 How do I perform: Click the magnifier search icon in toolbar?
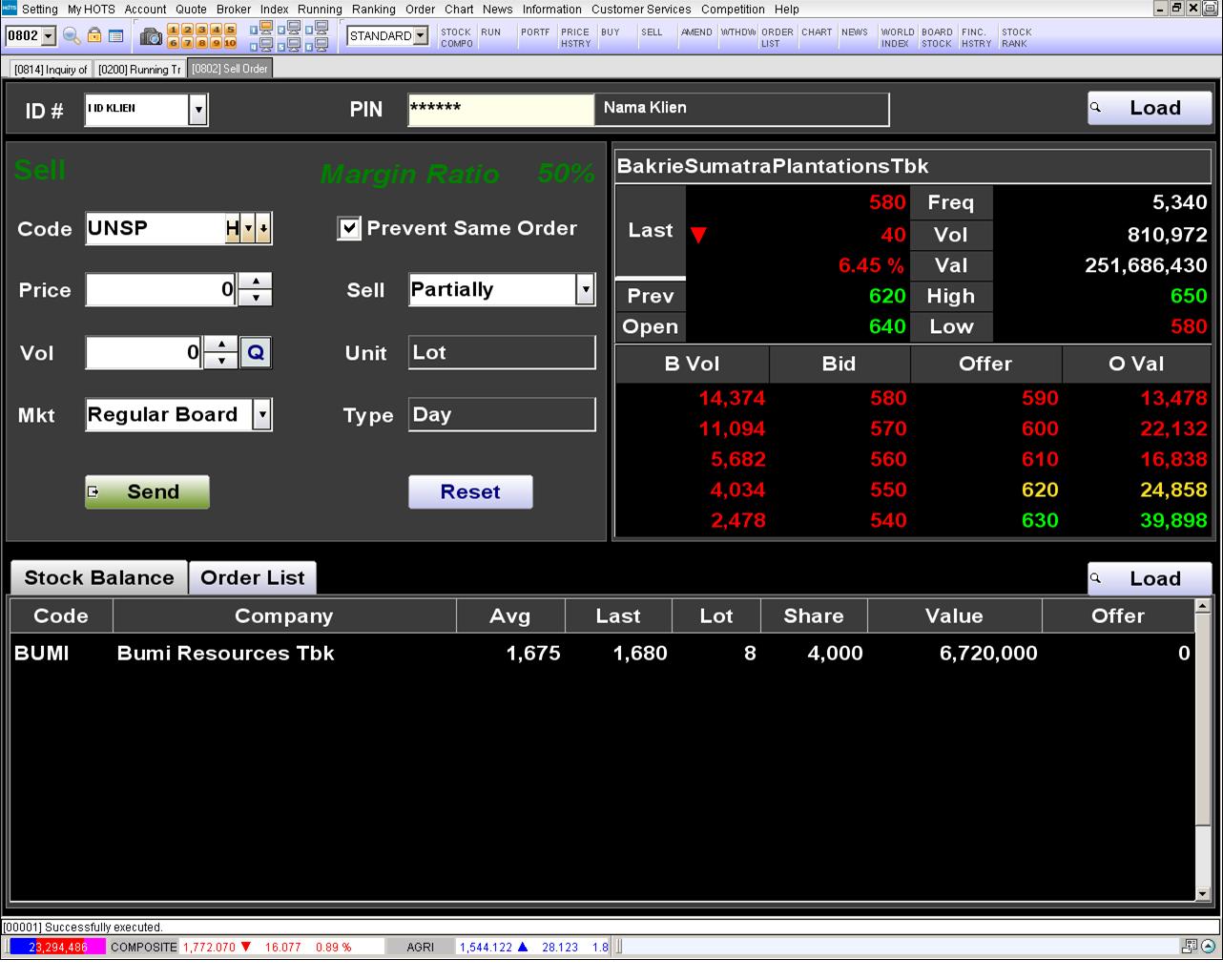pyautogui.click(x=72, y=36)
